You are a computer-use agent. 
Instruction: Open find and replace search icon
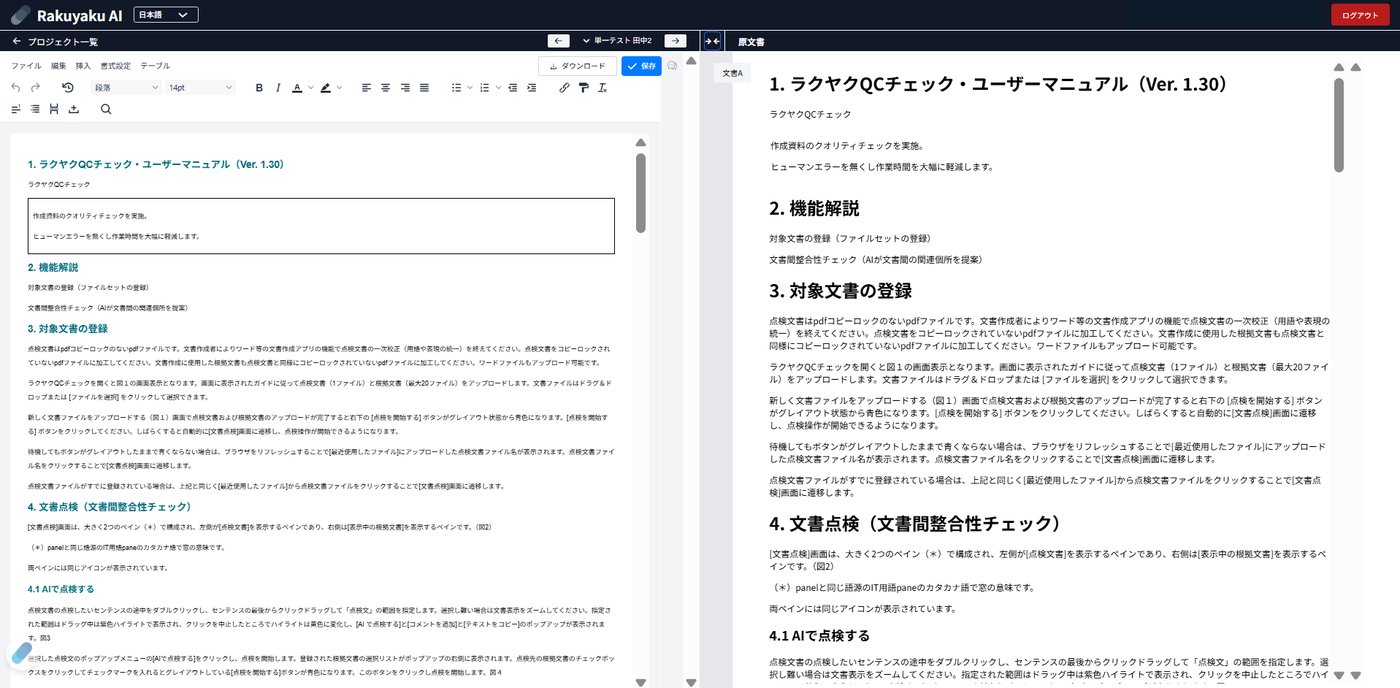point(106,109)
